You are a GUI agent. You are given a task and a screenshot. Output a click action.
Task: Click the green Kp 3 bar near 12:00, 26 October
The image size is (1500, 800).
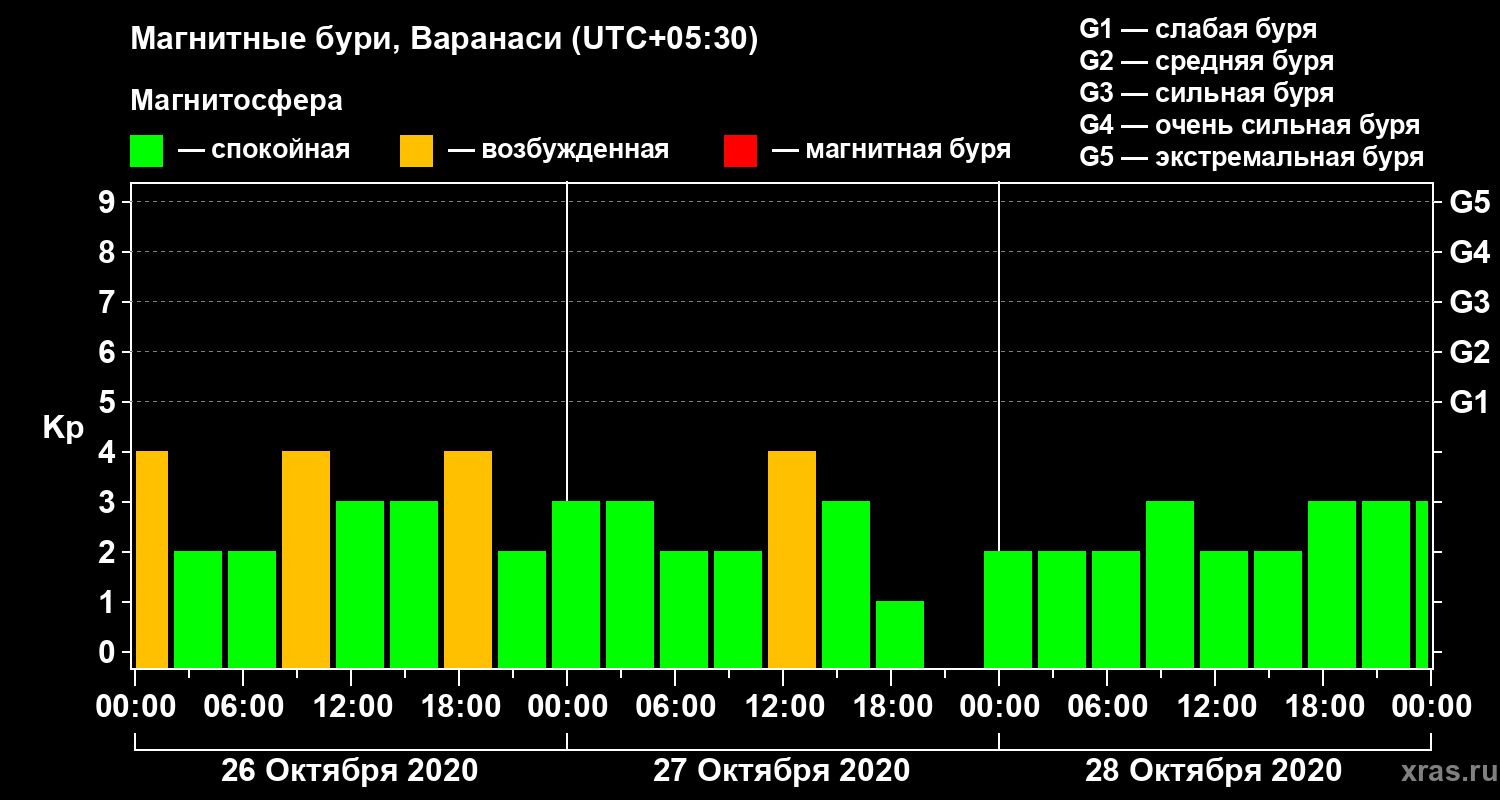pos(360,585)
